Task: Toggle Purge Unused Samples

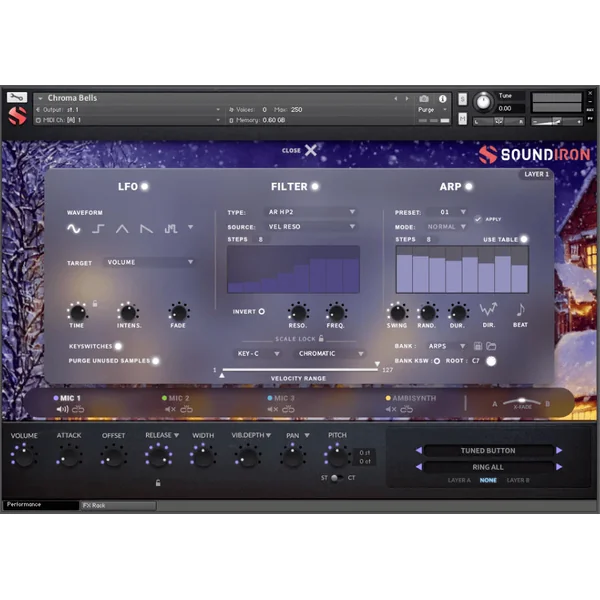Action: point(155,360)
